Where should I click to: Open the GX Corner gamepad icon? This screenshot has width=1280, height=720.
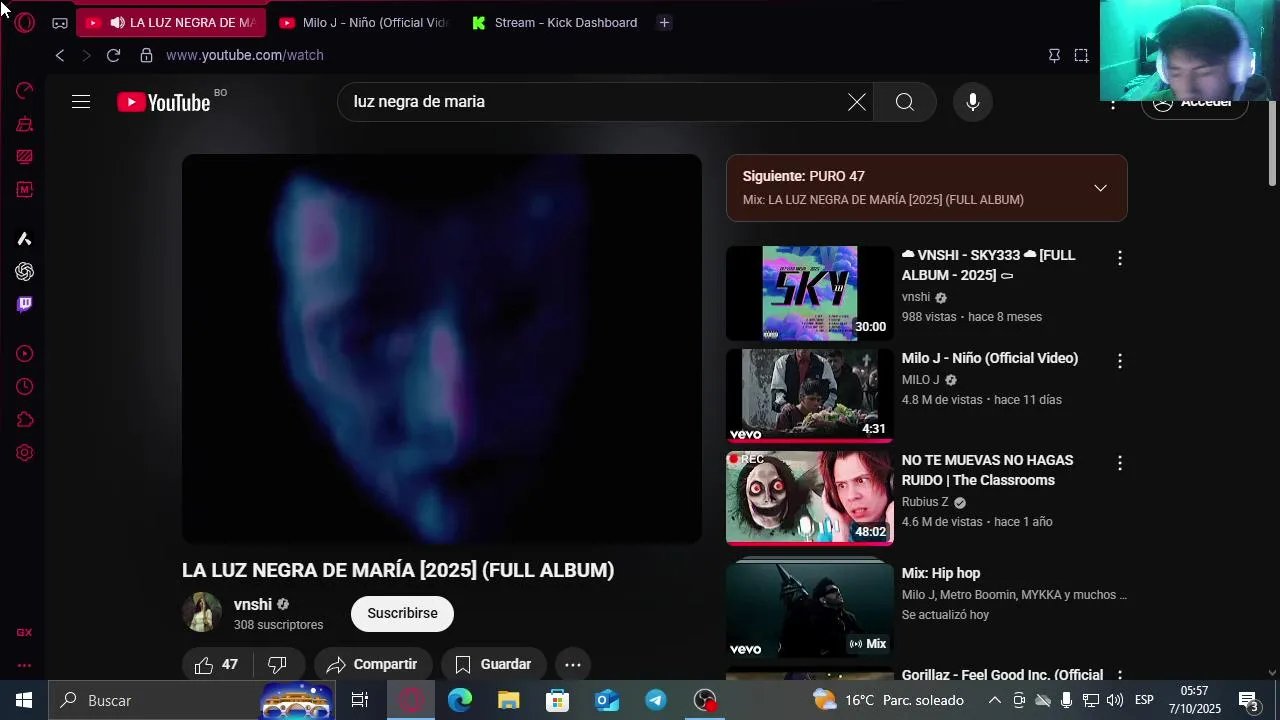point(60,23)
